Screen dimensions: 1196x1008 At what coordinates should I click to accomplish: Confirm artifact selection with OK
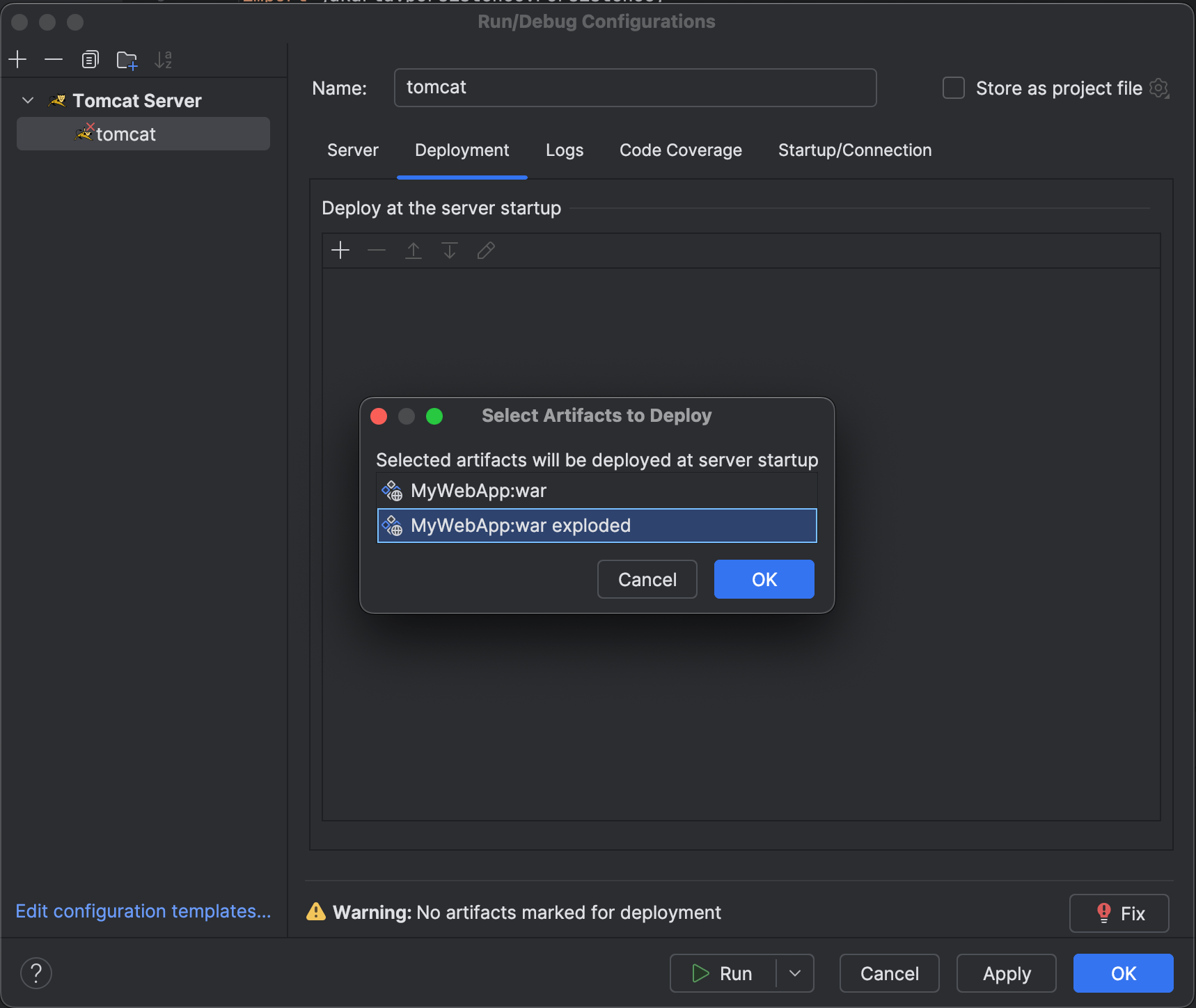(x=764, y=578)
